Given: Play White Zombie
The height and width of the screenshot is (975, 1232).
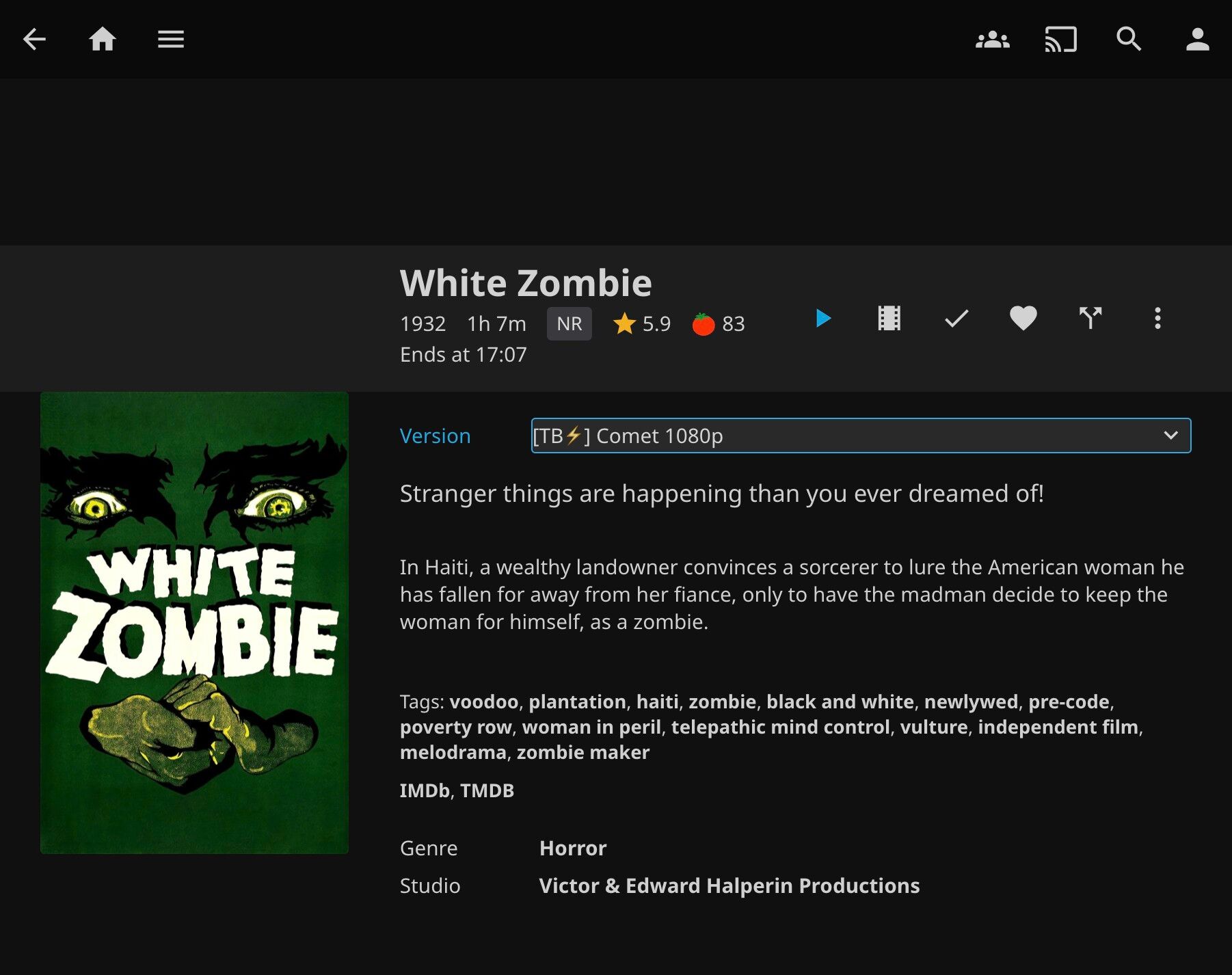Looking at the screenshot, I should click(823, 318).
